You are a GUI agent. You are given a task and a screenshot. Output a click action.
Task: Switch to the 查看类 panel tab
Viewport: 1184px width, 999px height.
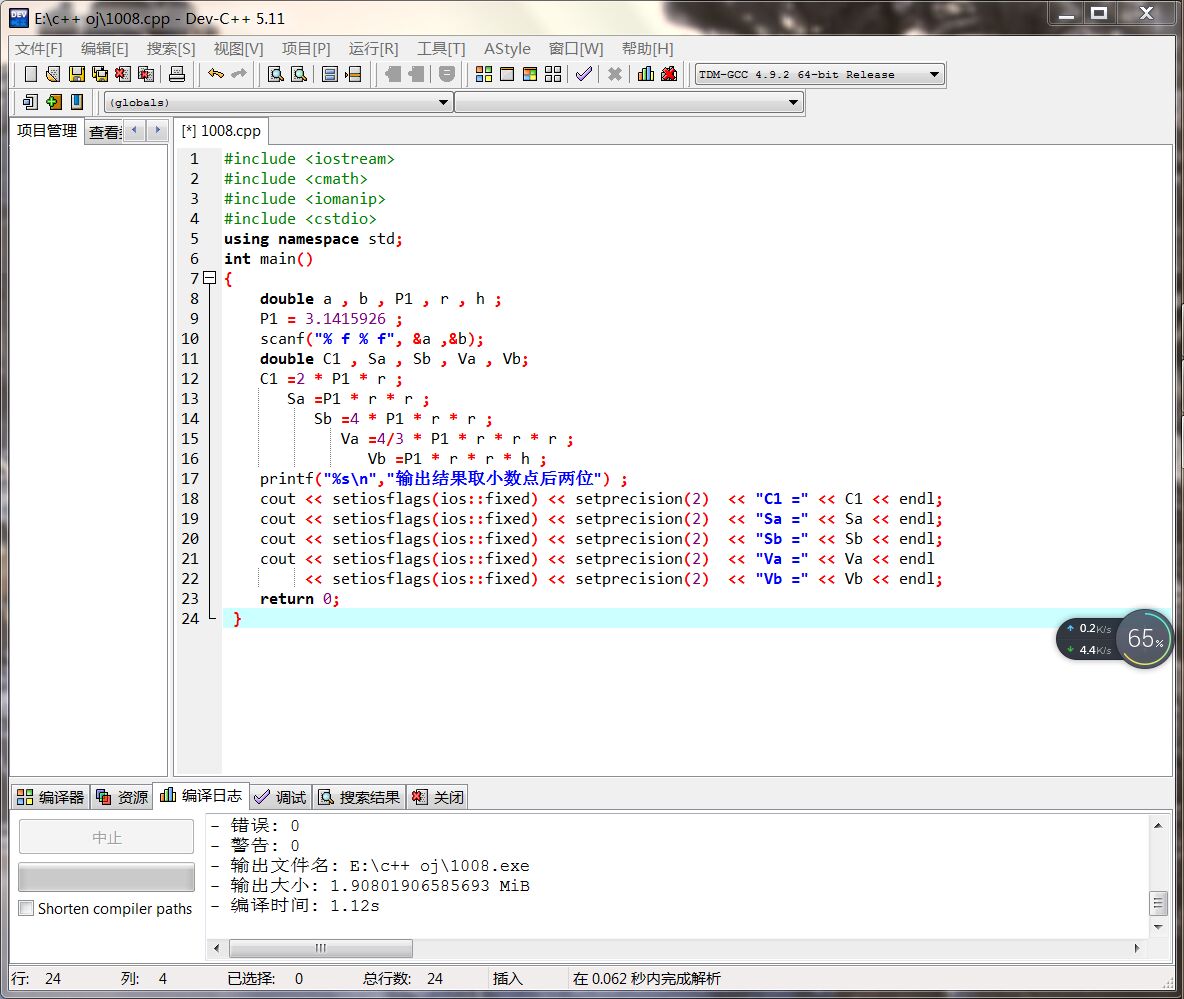(x=104, y=132)
